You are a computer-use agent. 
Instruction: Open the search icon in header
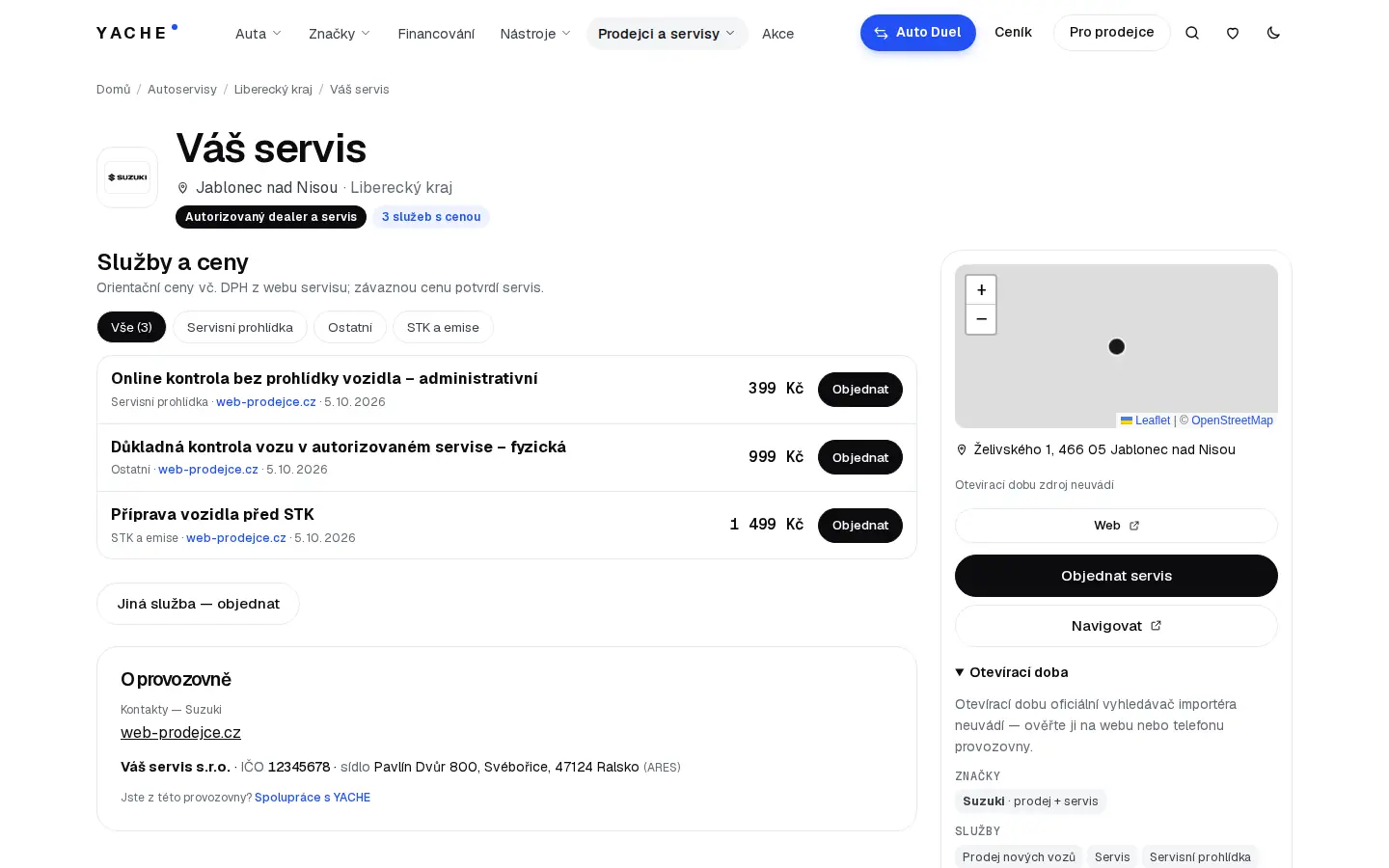pyautogui.click(x=1192, y=33)
